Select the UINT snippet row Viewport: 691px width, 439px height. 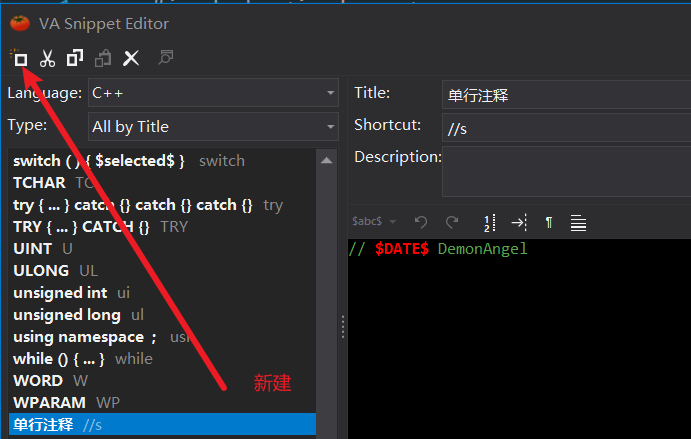(162, 249)
